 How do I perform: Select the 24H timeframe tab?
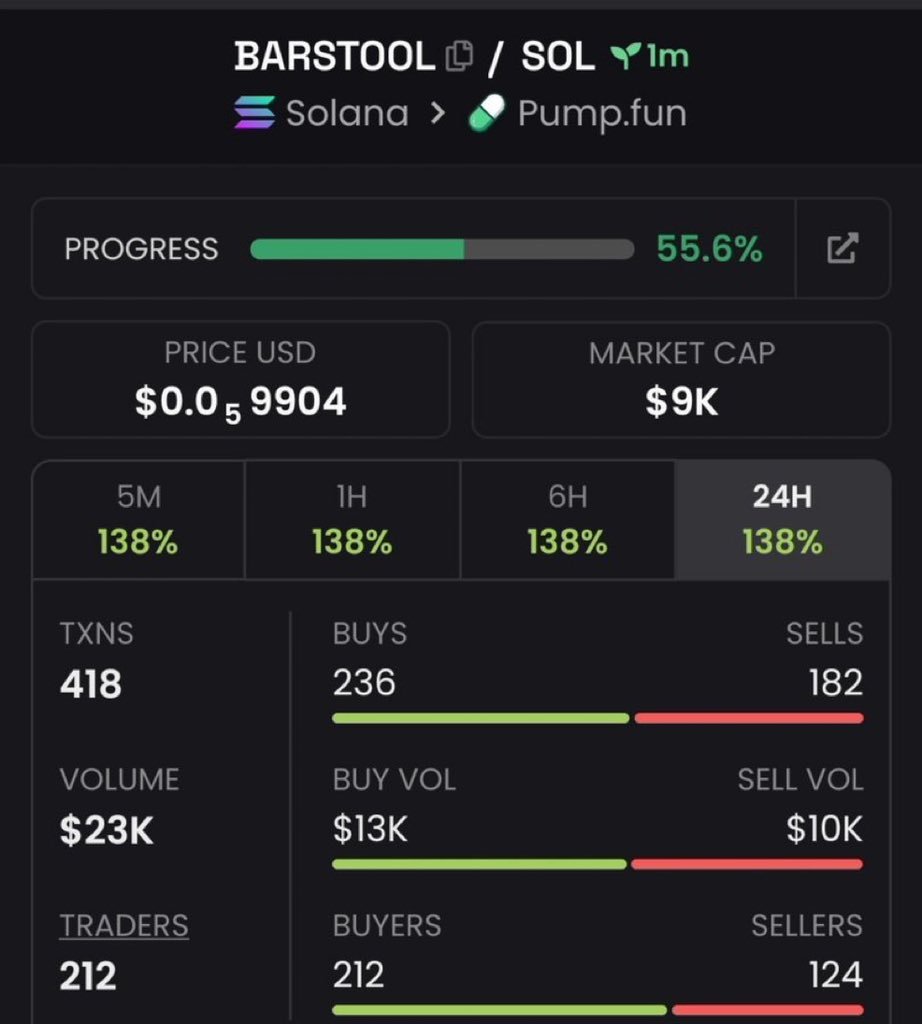pos(782,520)
